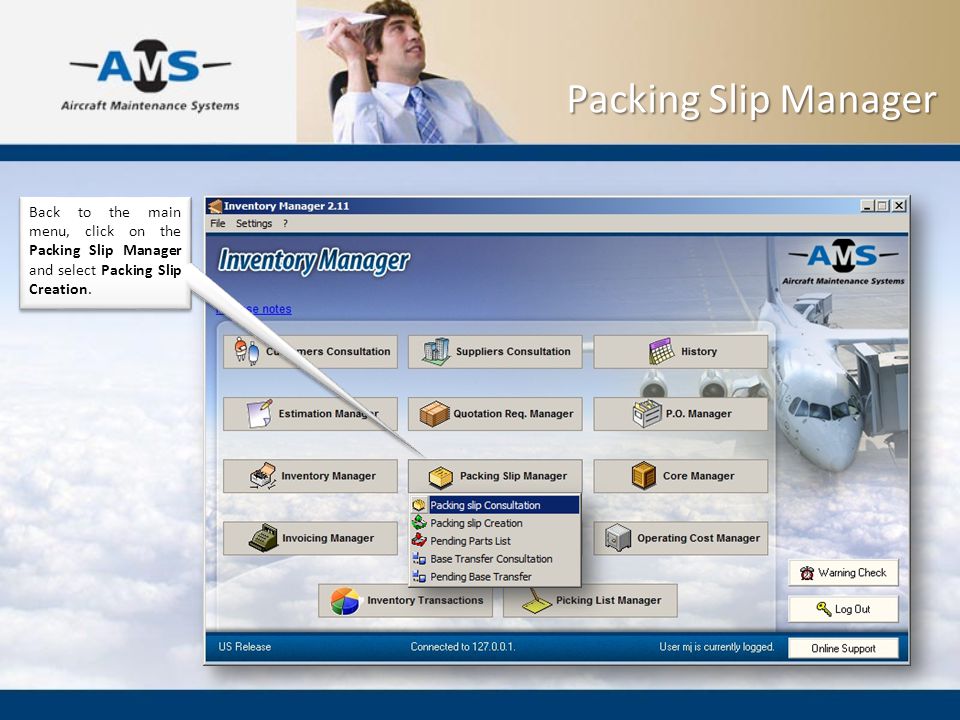The width and height of the screenshot is (960, 720).
Task: Click the Suppliers Consultation building icon
Action: [437, 351]
